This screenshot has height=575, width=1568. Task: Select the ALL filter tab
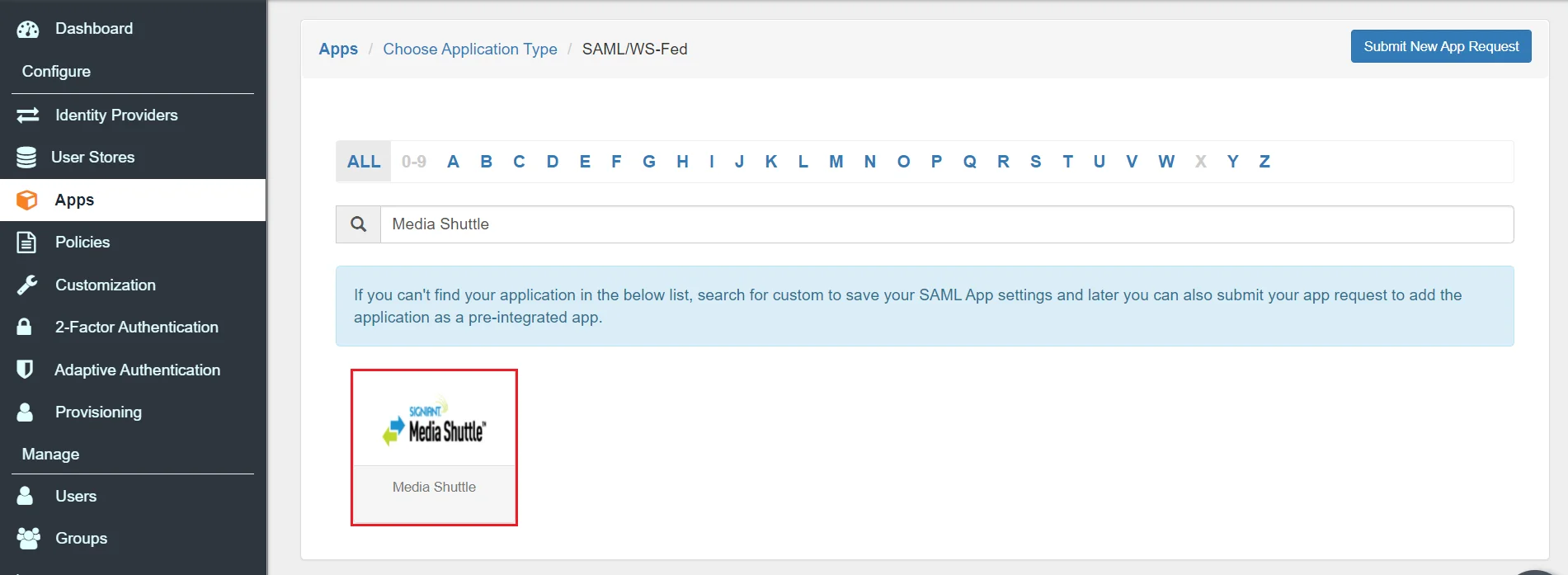(364, 162)
